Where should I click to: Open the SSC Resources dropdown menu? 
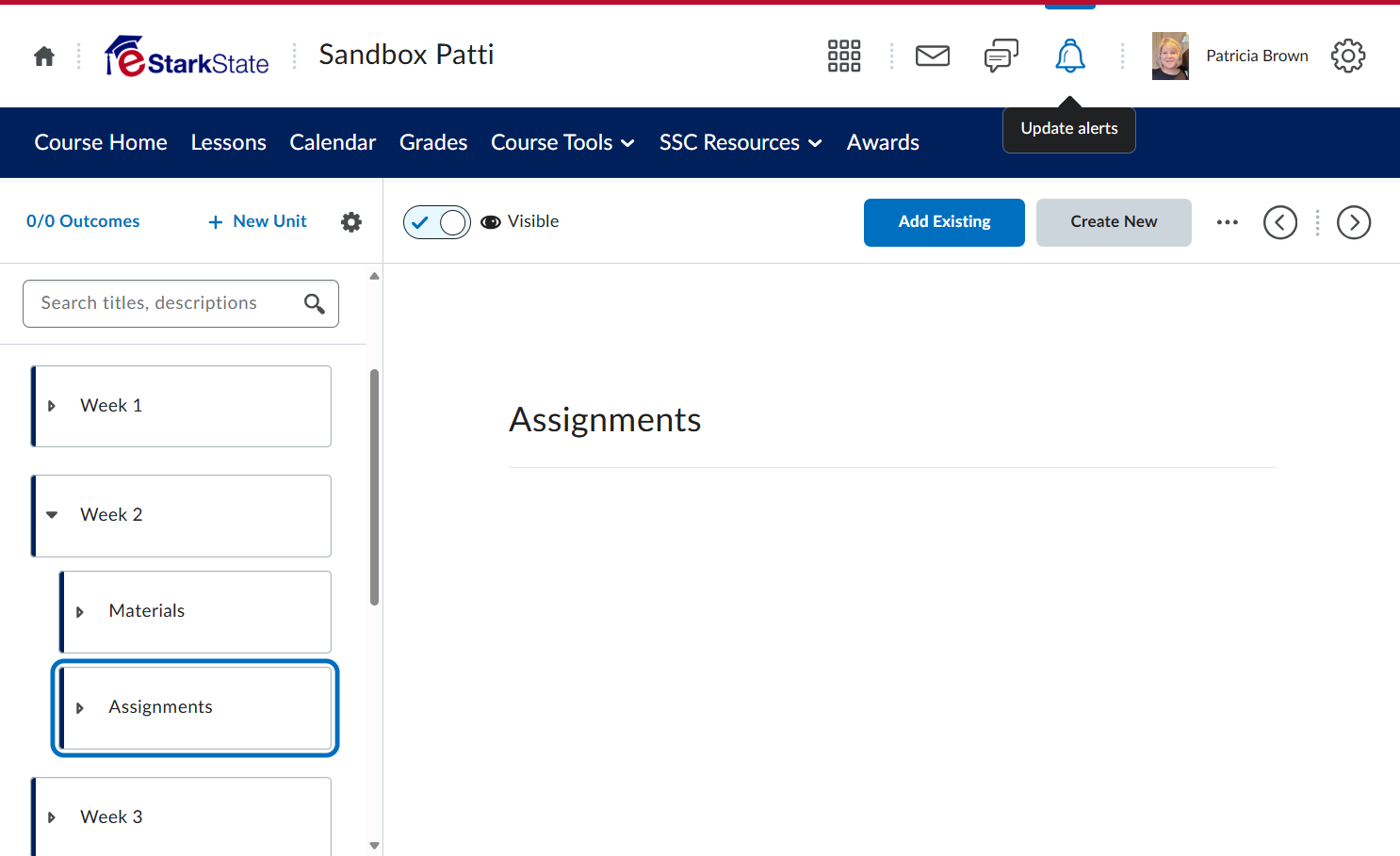pos(741,142)
